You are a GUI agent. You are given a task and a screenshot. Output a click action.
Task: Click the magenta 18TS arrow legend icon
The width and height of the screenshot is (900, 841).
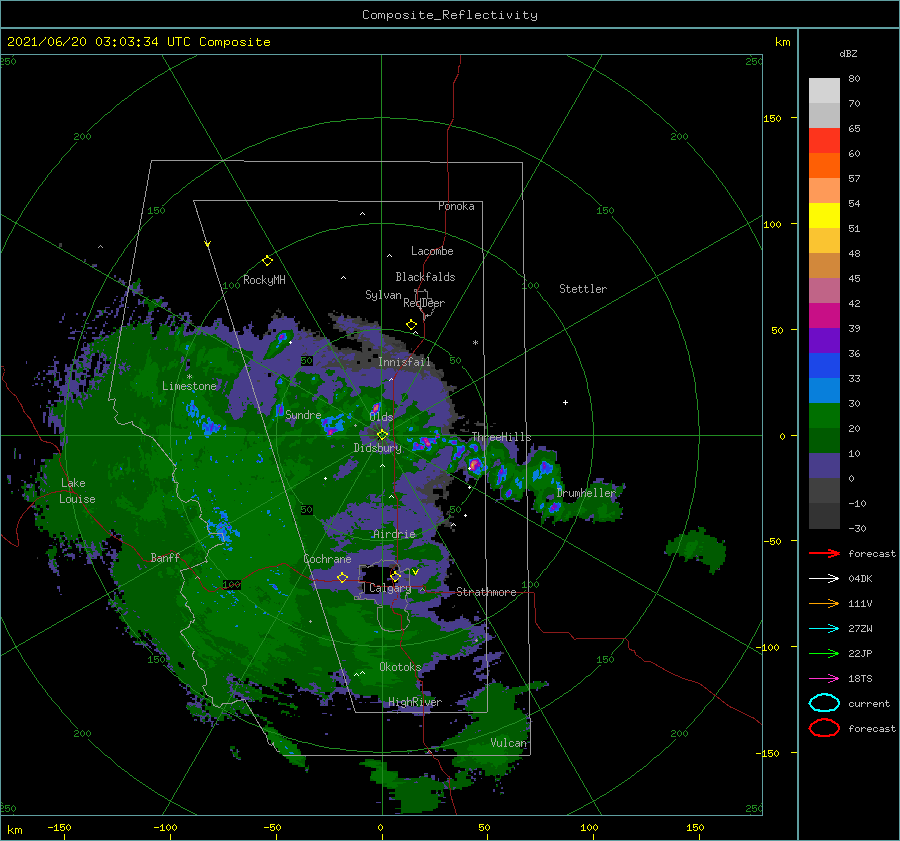824,679
